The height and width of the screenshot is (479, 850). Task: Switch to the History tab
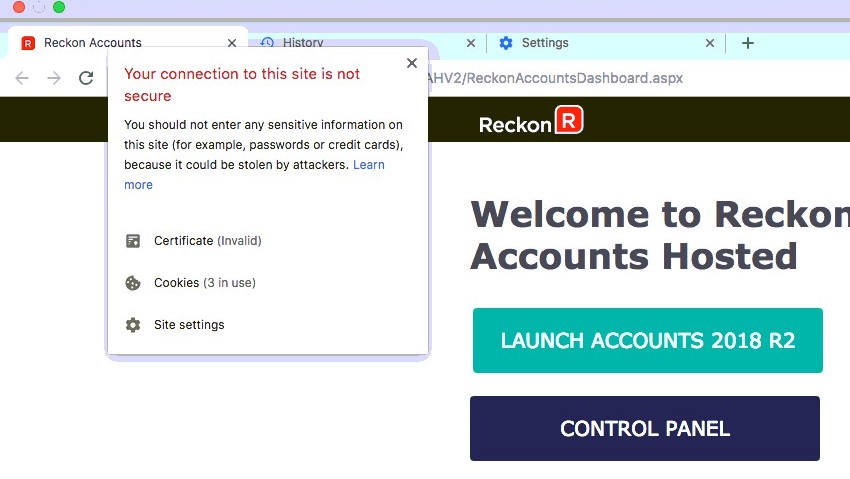point(302,42)
